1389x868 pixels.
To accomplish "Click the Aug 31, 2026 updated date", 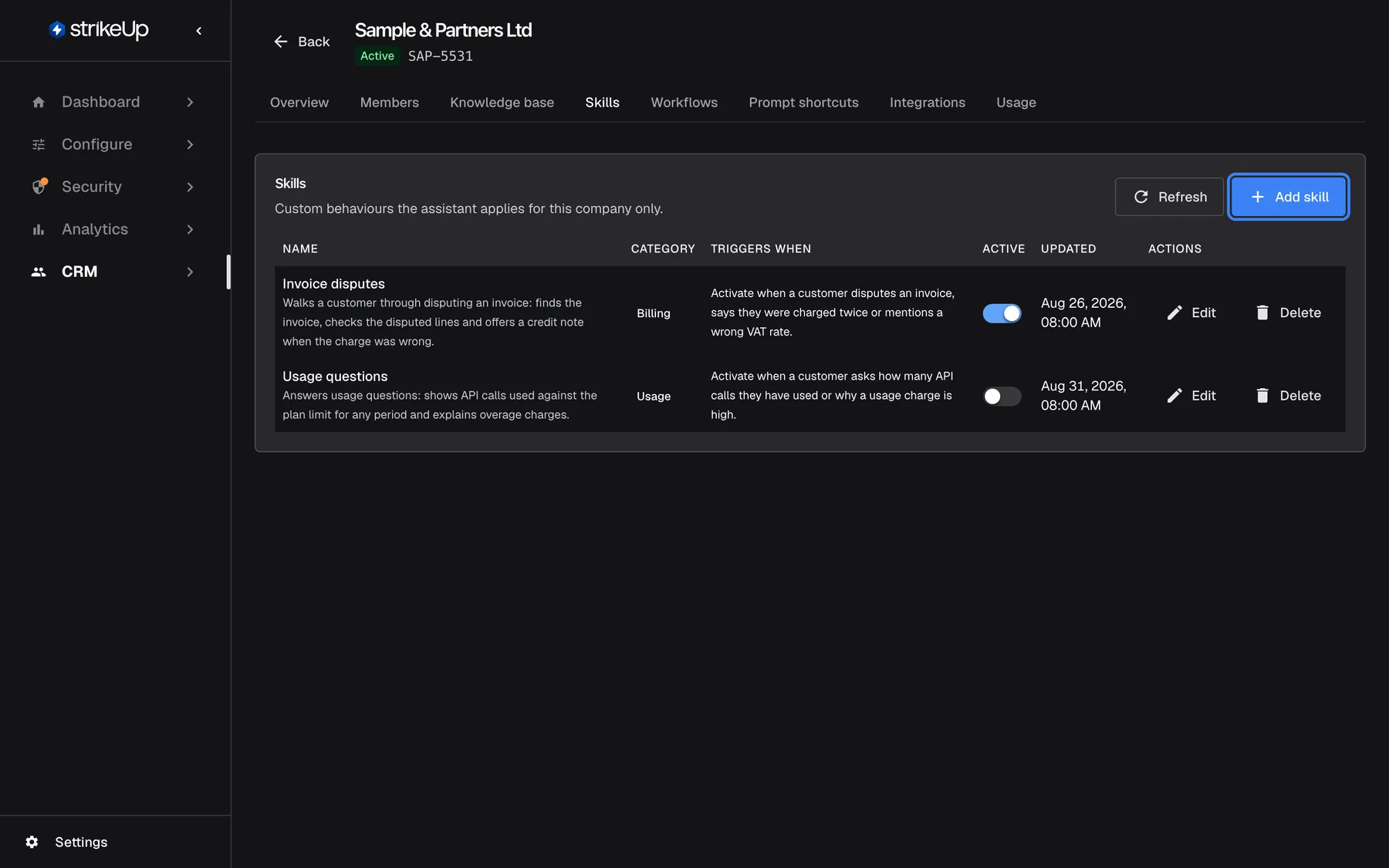I will (1083, 396).
